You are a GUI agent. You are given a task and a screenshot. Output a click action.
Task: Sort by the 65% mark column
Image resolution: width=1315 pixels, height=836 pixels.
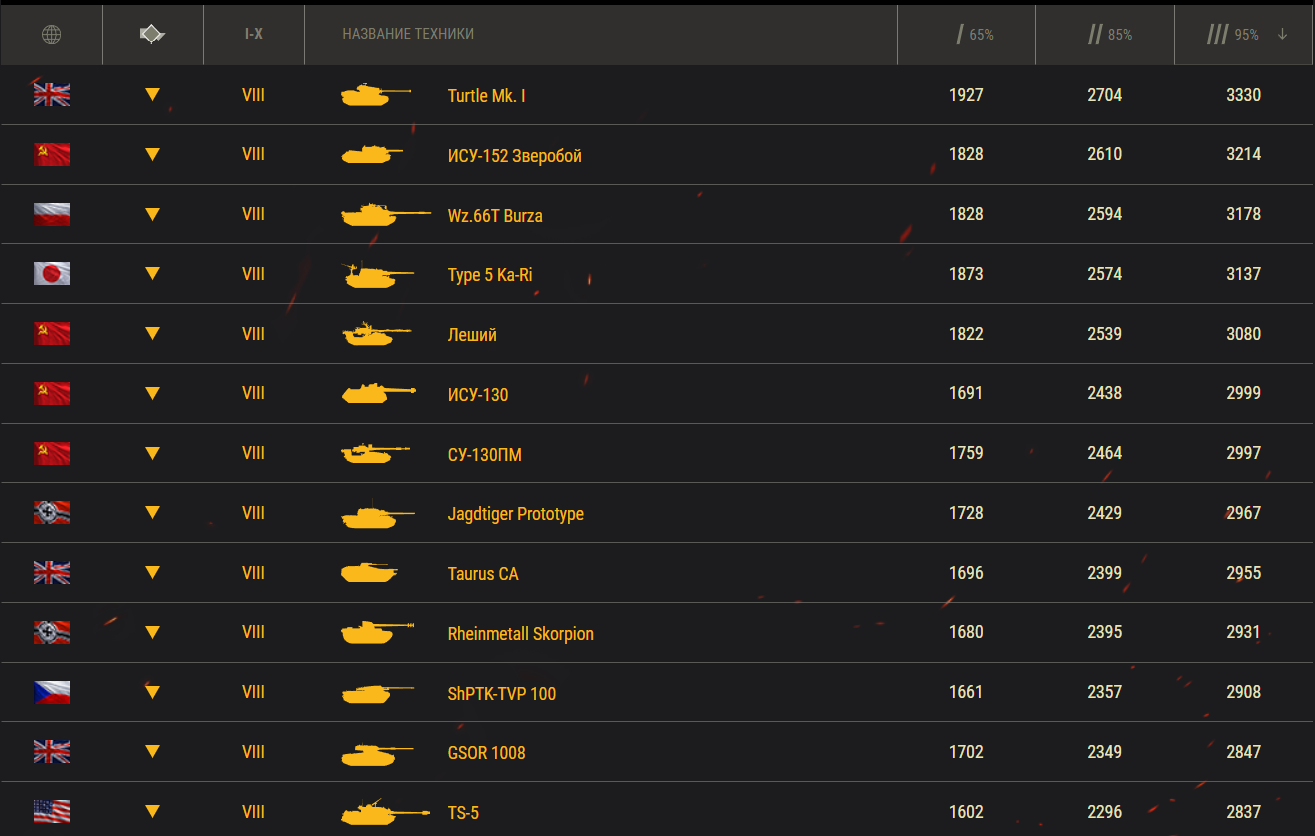pos(975,35)
